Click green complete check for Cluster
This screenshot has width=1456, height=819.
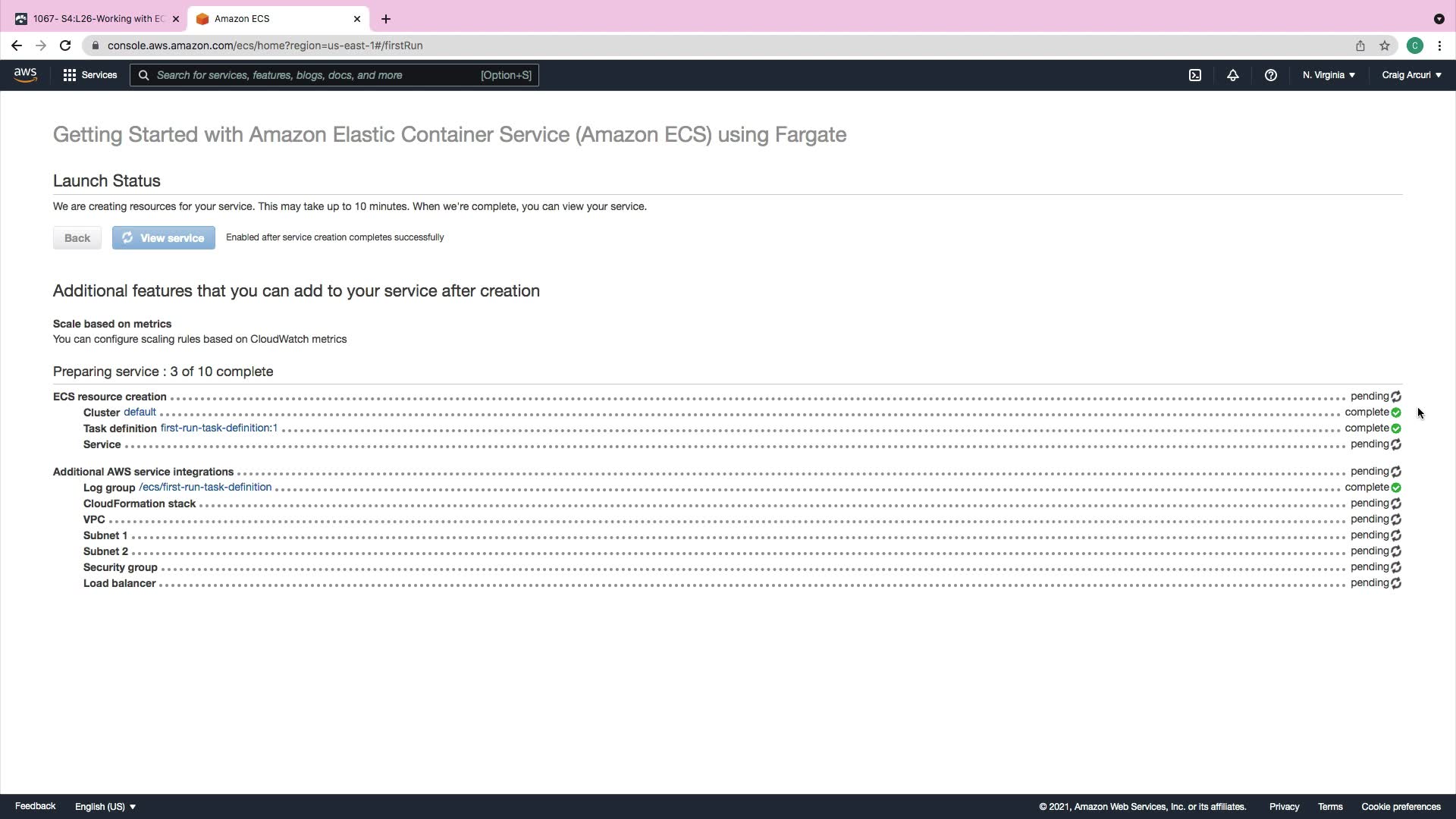[1396, 413]
